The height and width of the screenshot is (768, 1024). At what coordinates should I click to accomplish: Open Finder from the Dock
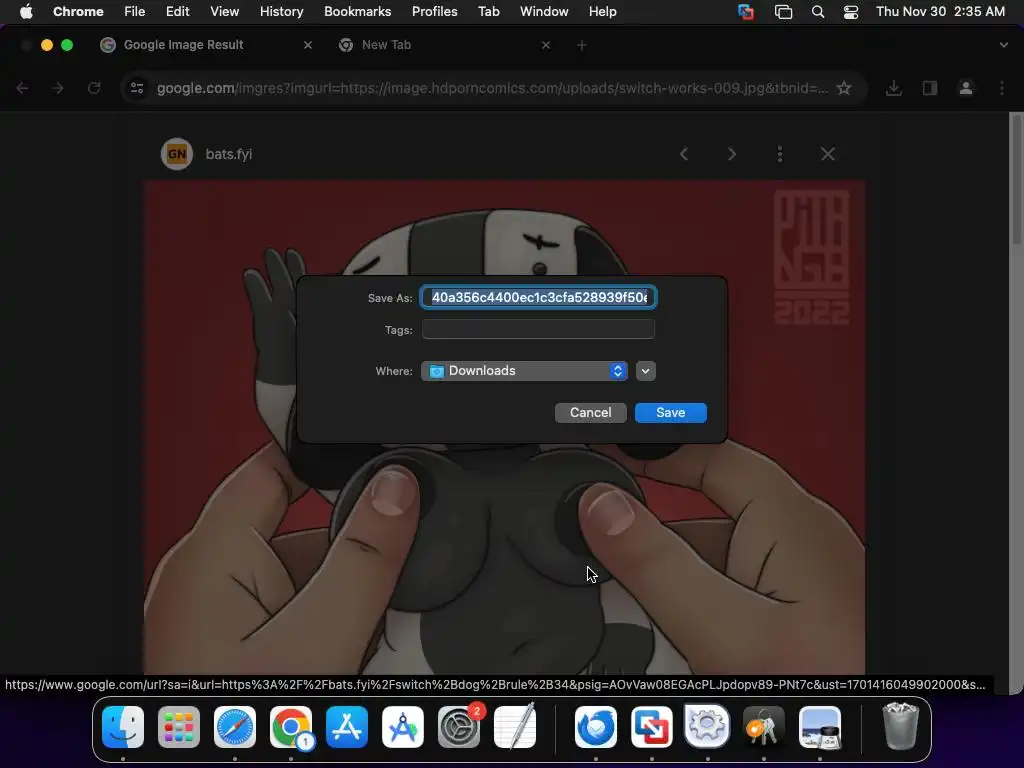[x=123, y=727]
